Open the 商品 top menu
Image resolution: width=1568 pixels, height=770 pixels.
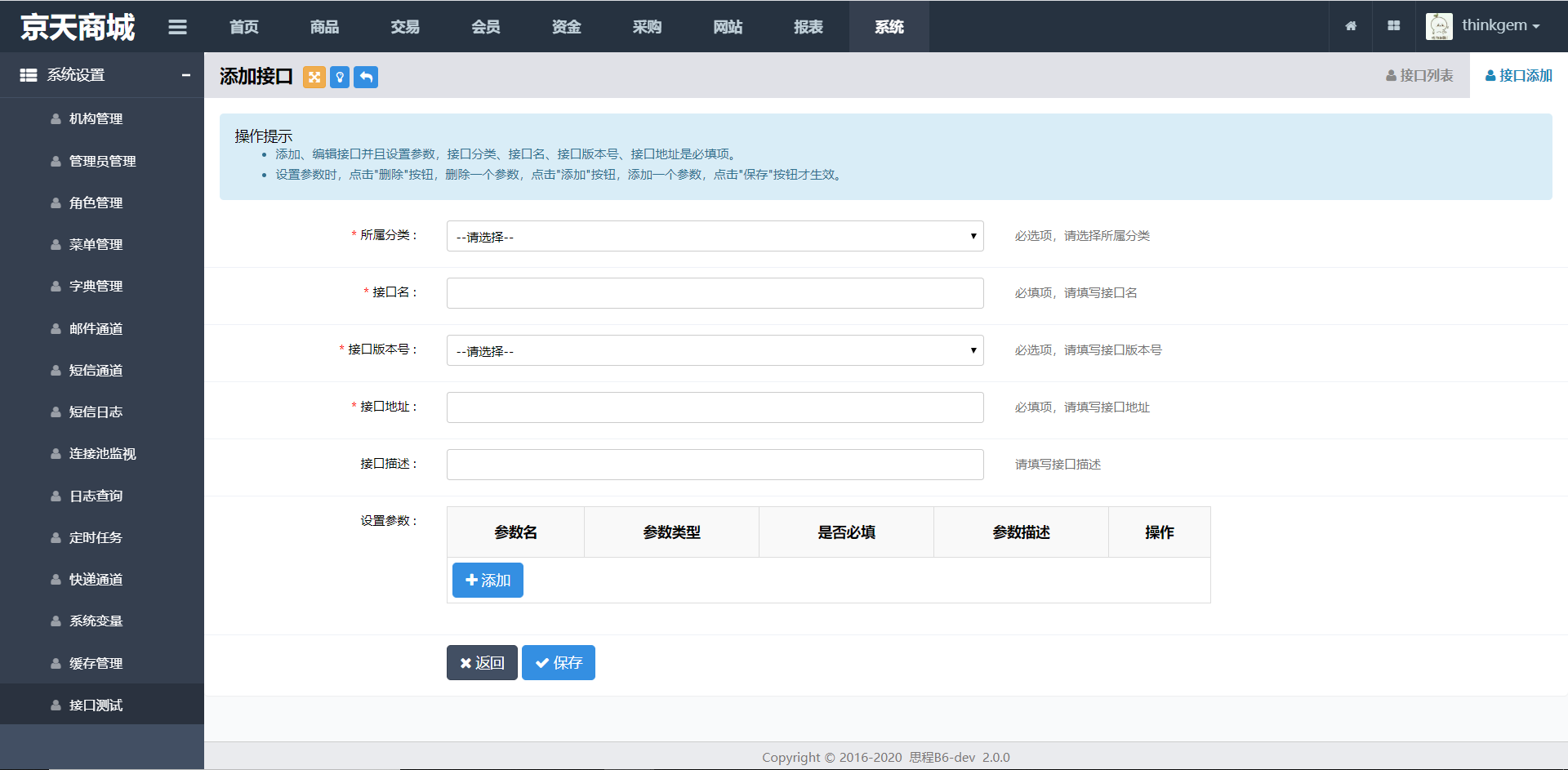[324, 27]
